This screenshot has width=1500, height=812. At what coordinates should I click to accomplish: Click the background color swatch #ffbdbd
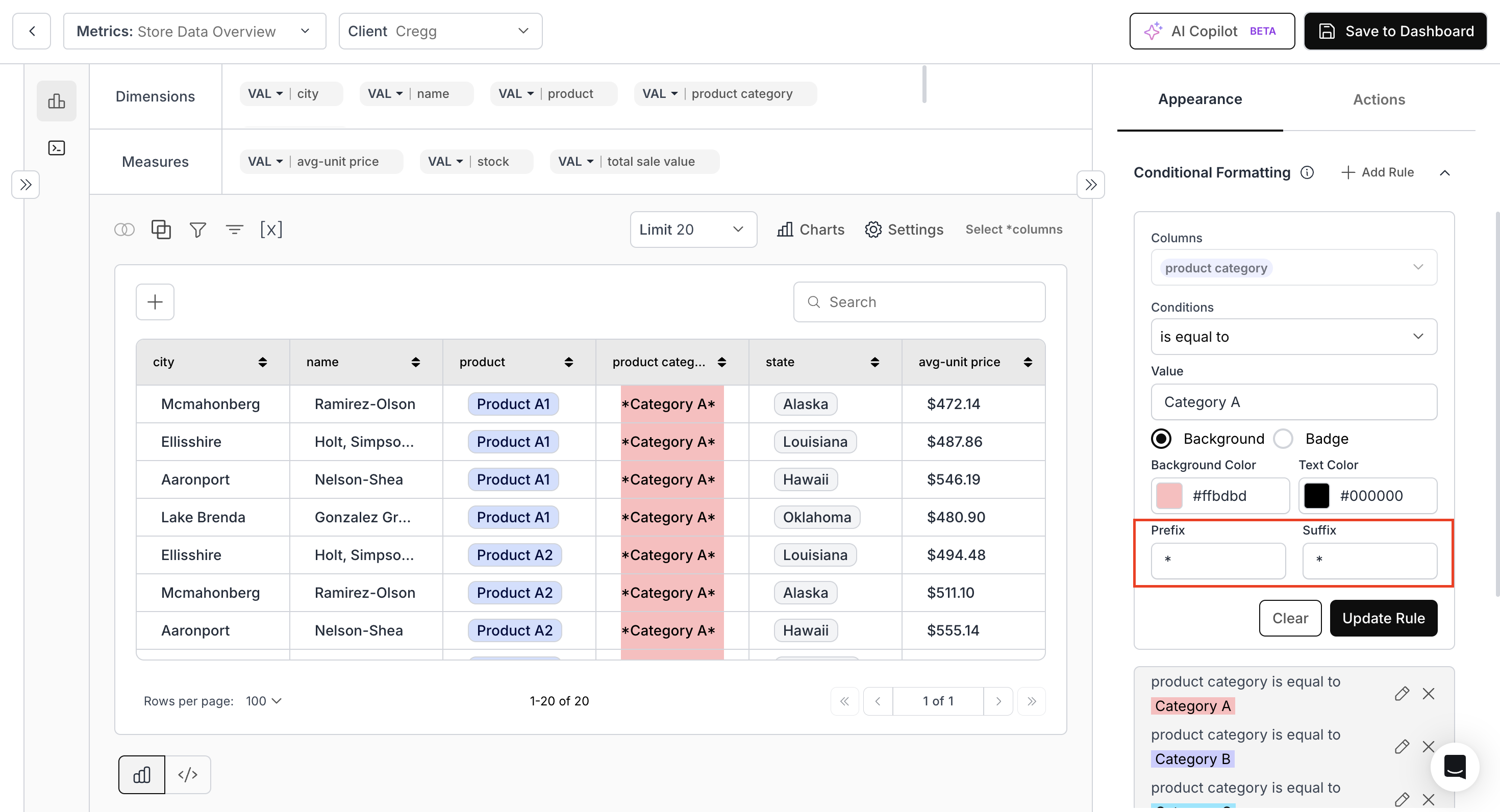[x=1169, y=496]
